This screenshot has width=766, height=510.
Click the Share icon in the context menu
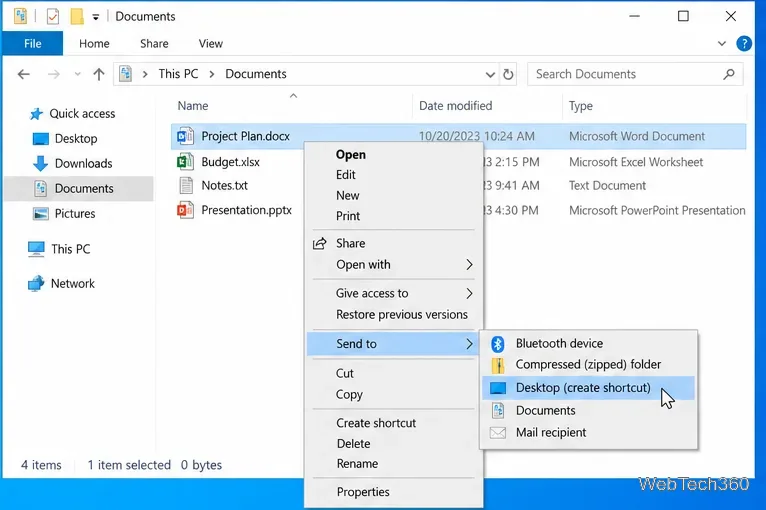coord(319,243)
